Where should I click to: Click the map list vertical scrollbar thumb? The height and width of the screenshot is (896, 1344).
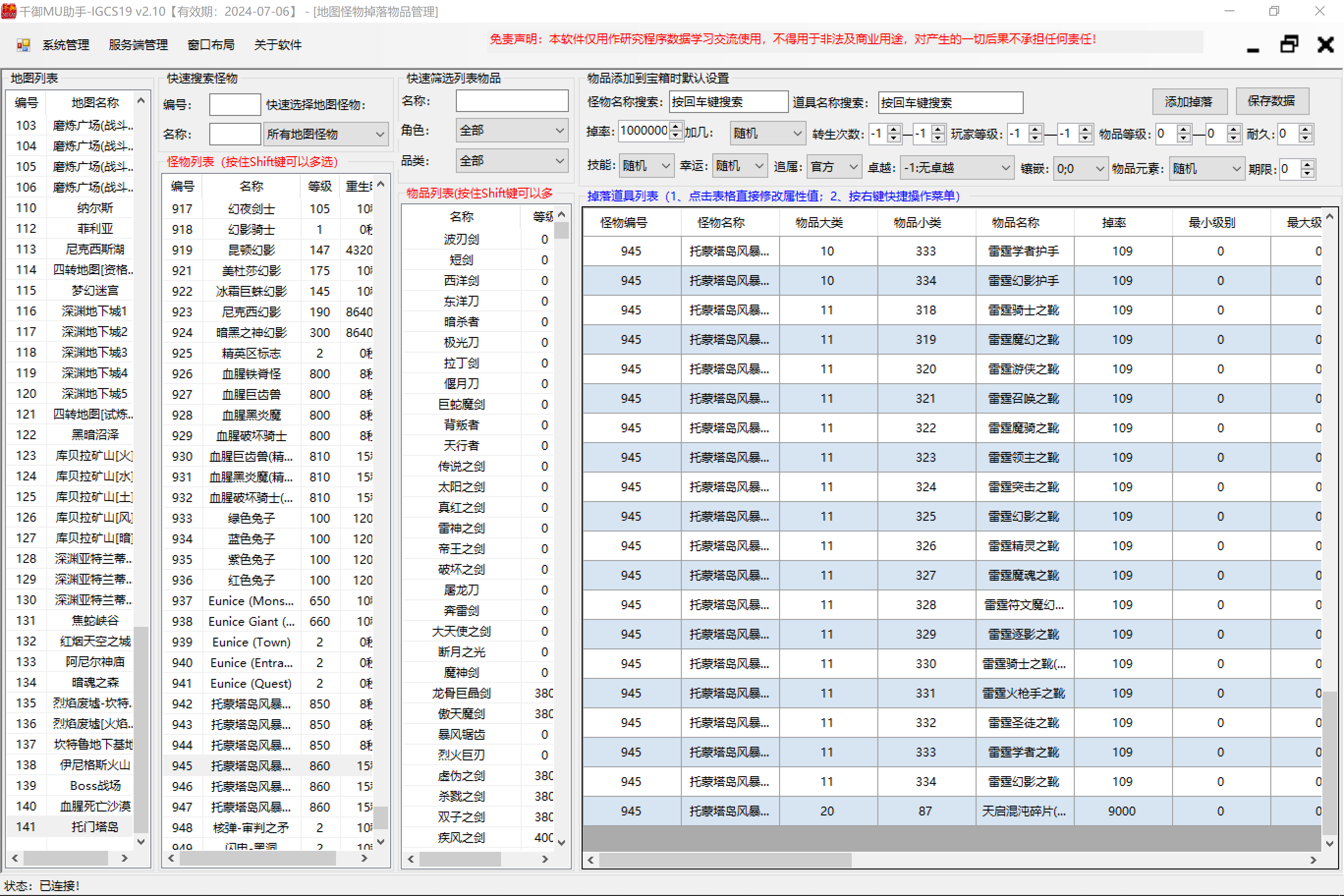[141, 730]
